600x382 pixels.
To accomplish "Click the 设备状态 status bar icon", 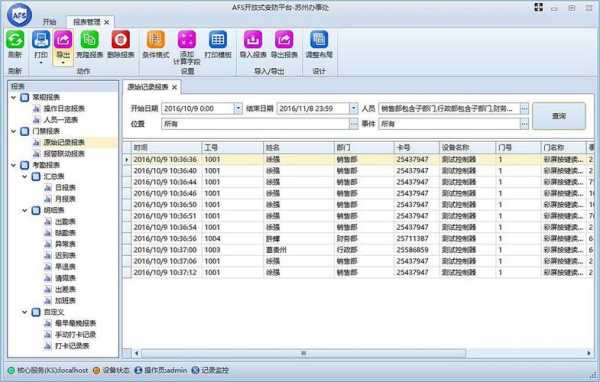I will coord(96,370).
